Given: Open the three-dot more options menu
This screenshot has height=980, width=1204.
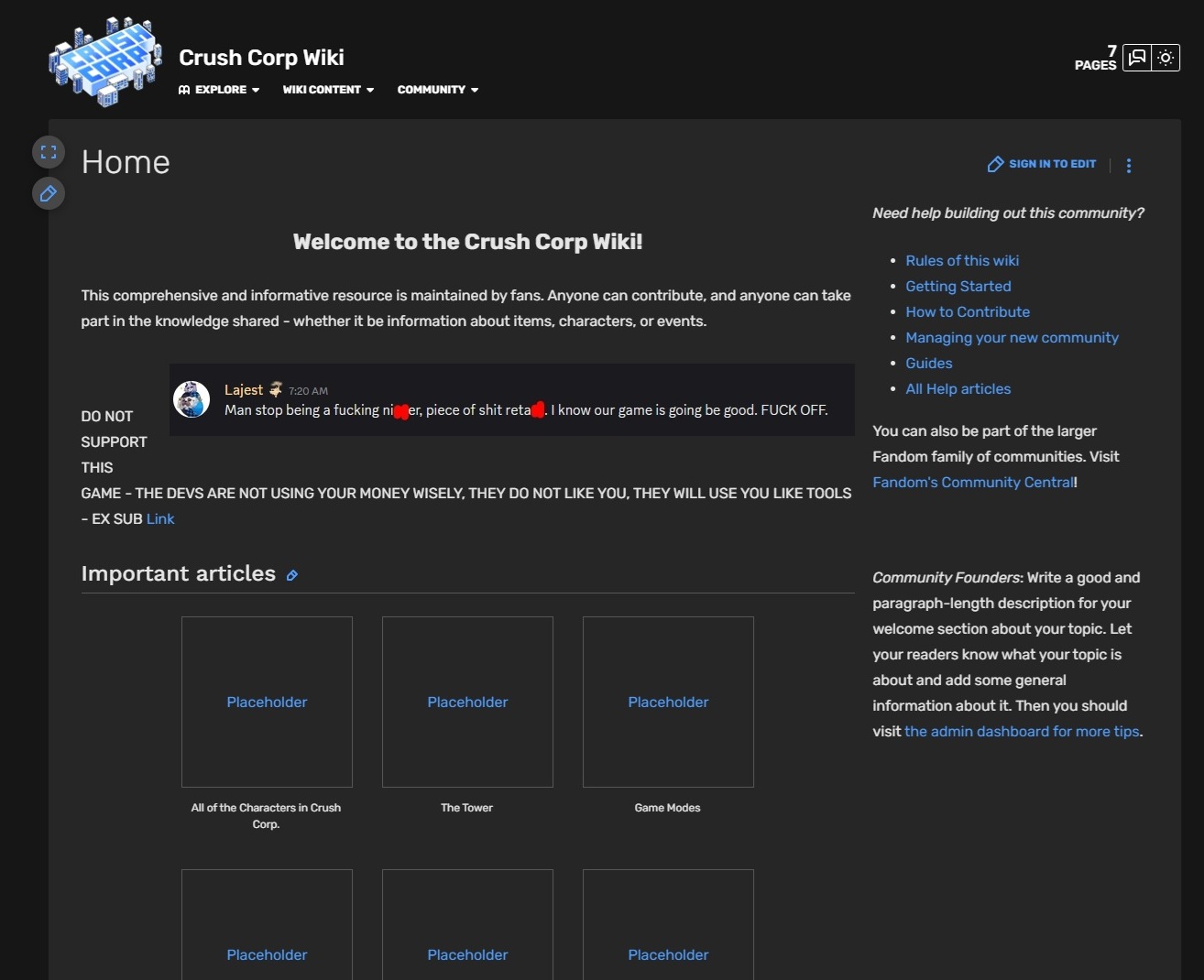Looking at the screenshot, I should 1129,165.
